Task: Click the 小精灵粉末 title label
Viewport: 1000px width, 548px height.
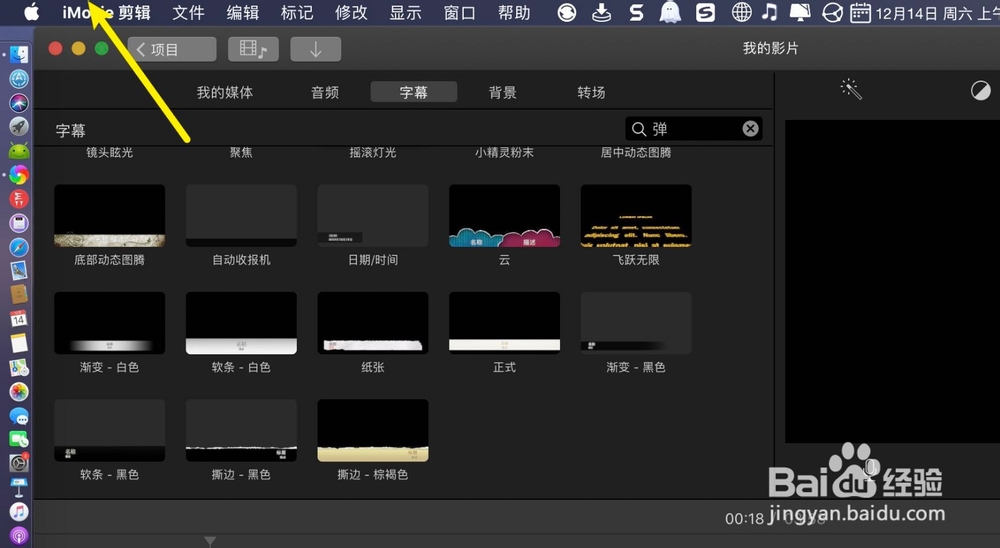Action: pyautogui.click(x=504, y=152)
